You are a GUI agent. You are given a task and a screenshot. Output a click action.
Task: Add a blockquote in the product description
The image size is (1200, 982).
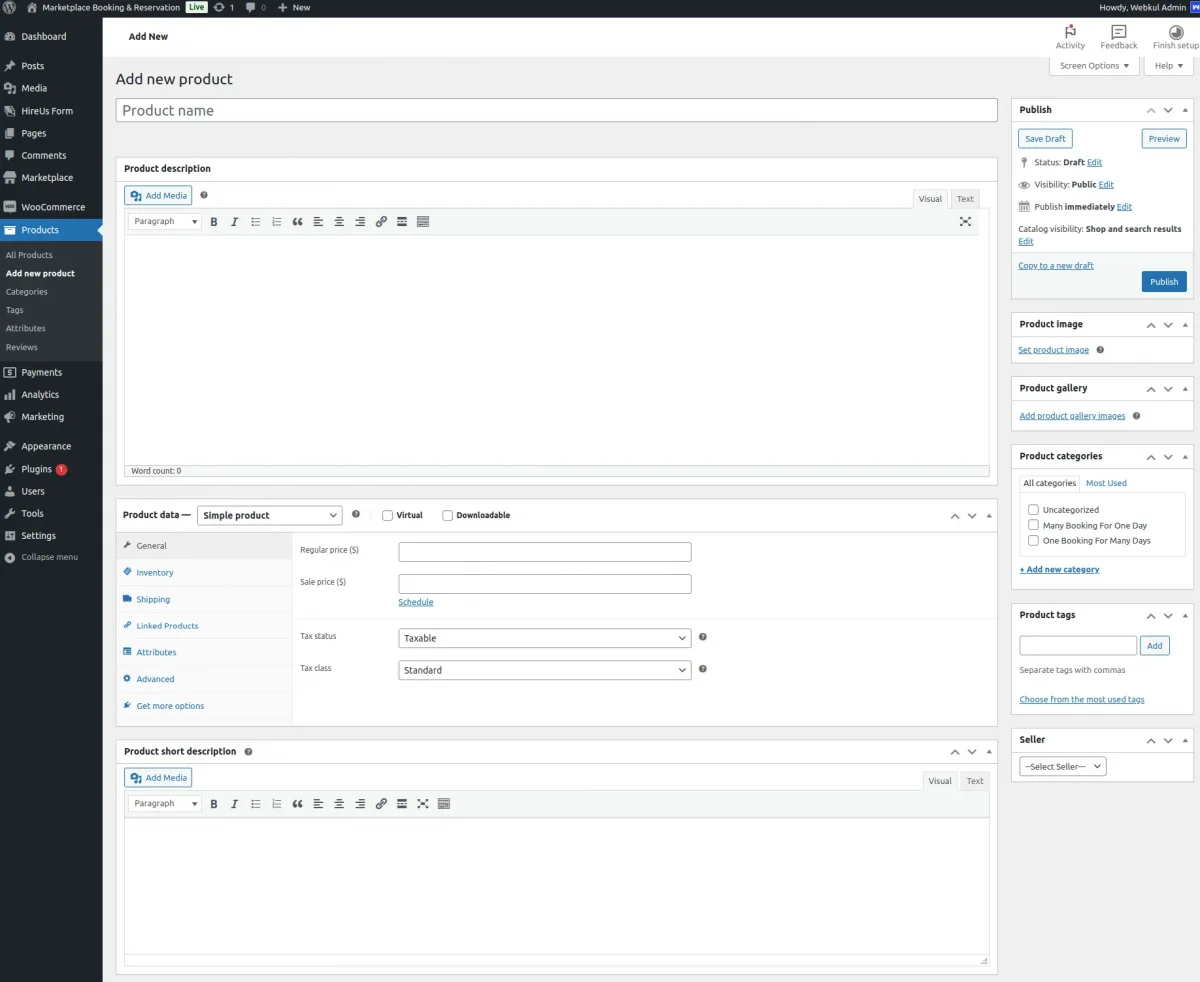[297, 221]
